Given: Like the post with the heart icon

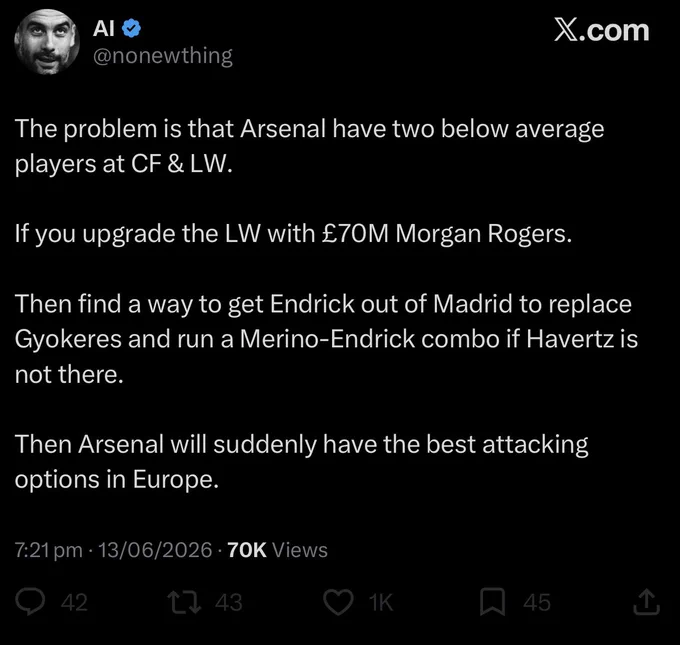Looking at the screenshot, I should point(338,602).
